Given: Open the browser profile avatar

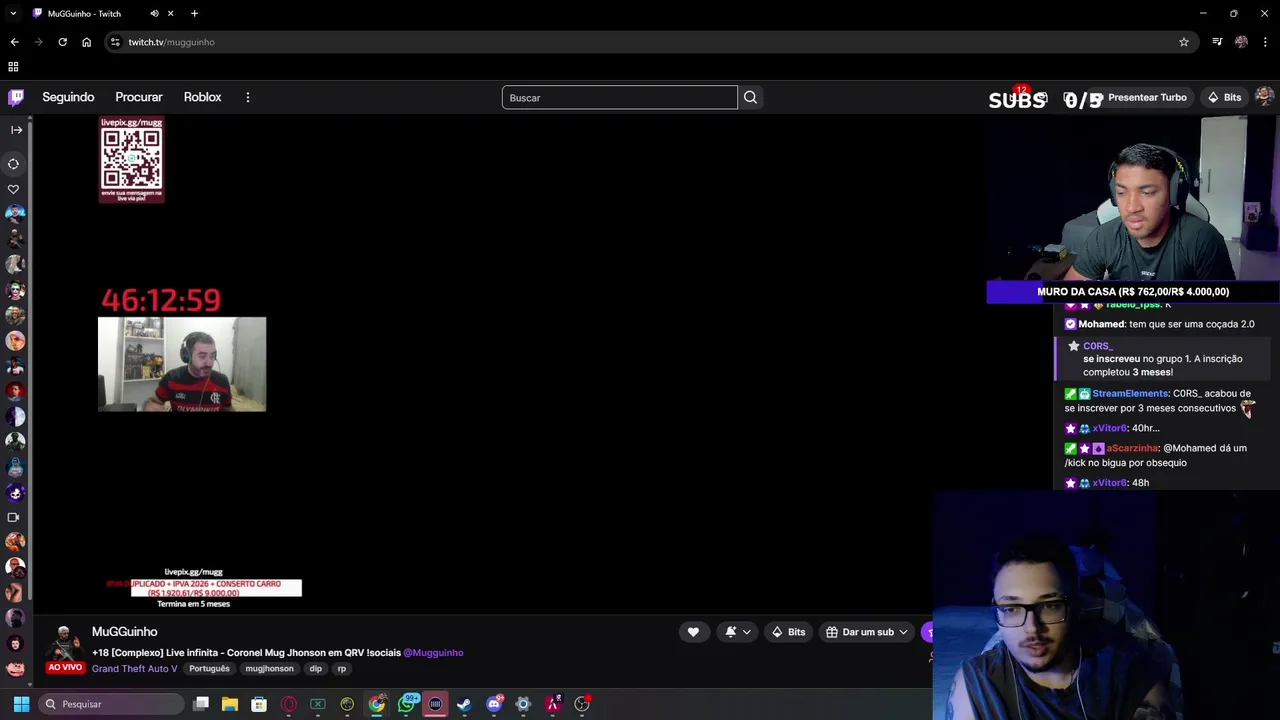Looking at the screenshot, I should pos(1241,42).
